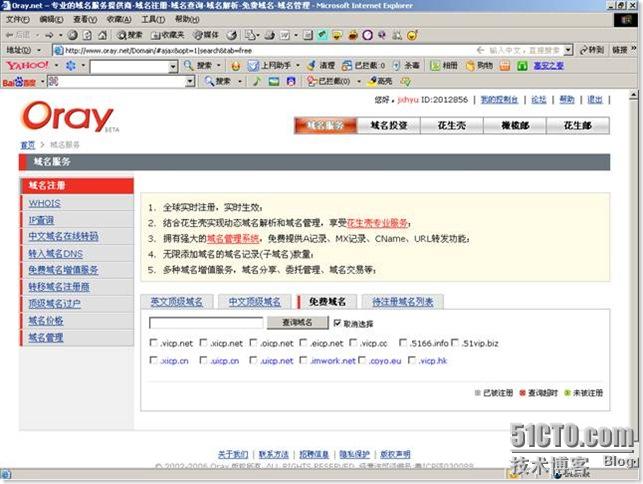This screenshot has width=643, height=484.
Task: Click the IE Refresh page icon
Action: click(87, 35)
